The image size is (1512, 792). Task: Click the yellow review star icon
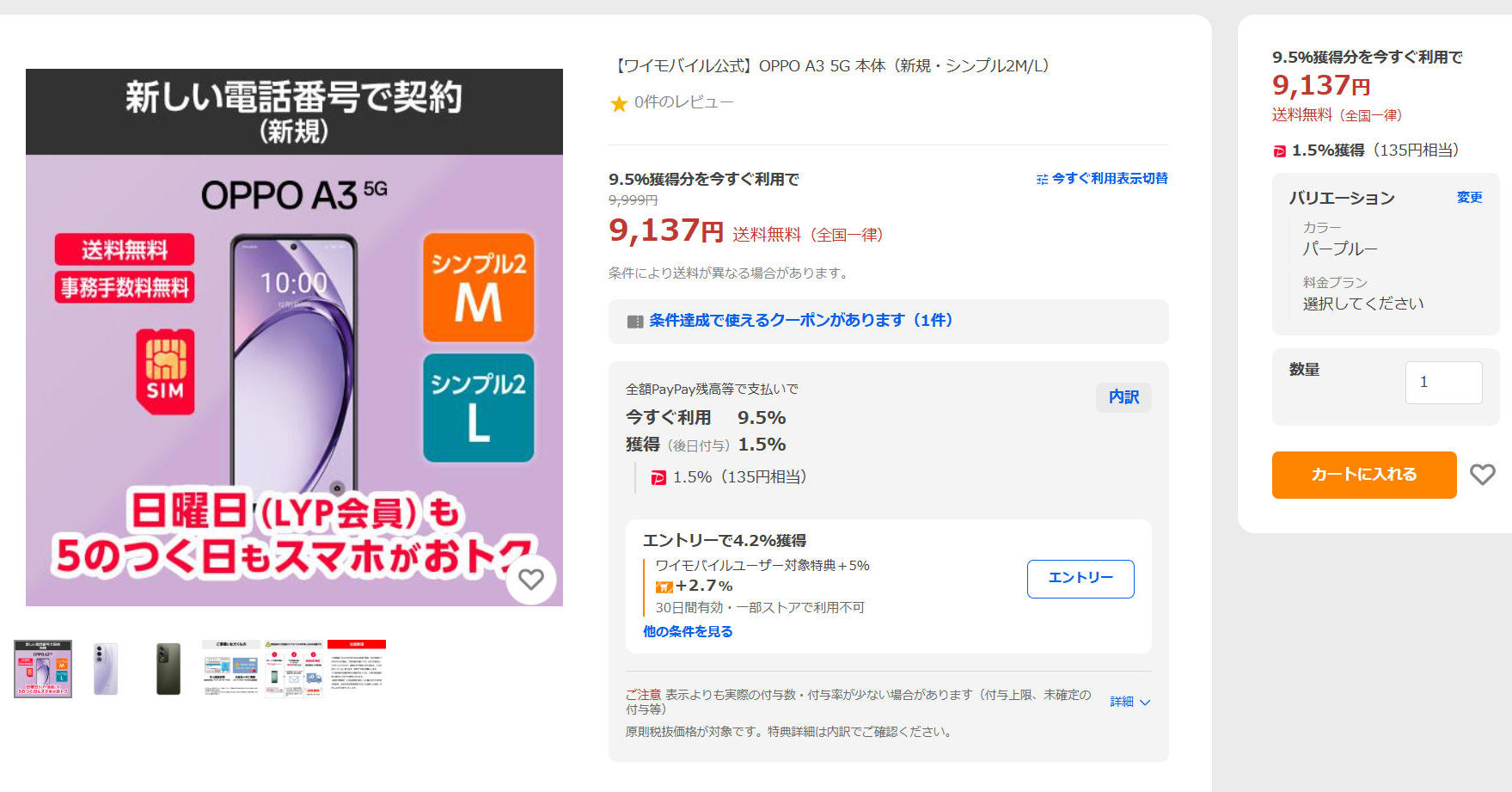click(619, 104)
